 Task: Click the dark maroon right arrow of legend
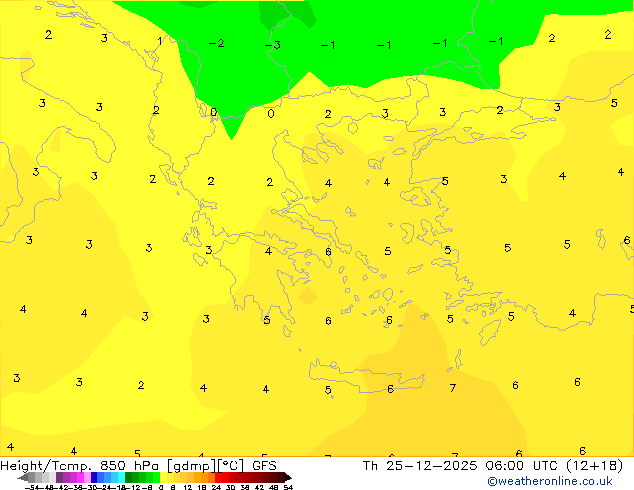(288, 478)
